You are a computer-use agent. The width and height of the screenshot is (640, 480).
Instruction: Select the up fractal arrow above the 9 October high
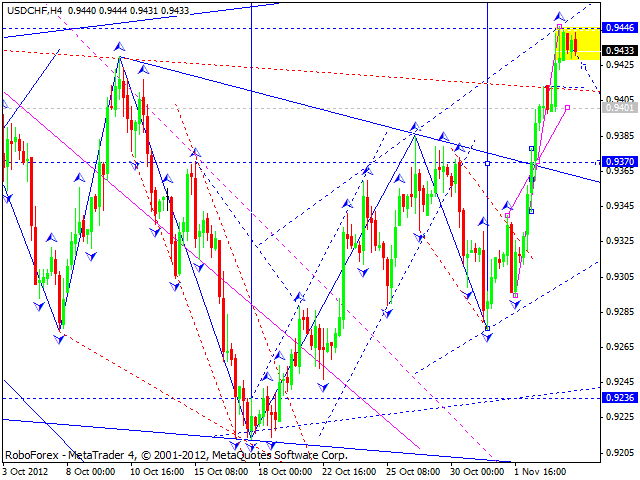click(x=119, y=46)
